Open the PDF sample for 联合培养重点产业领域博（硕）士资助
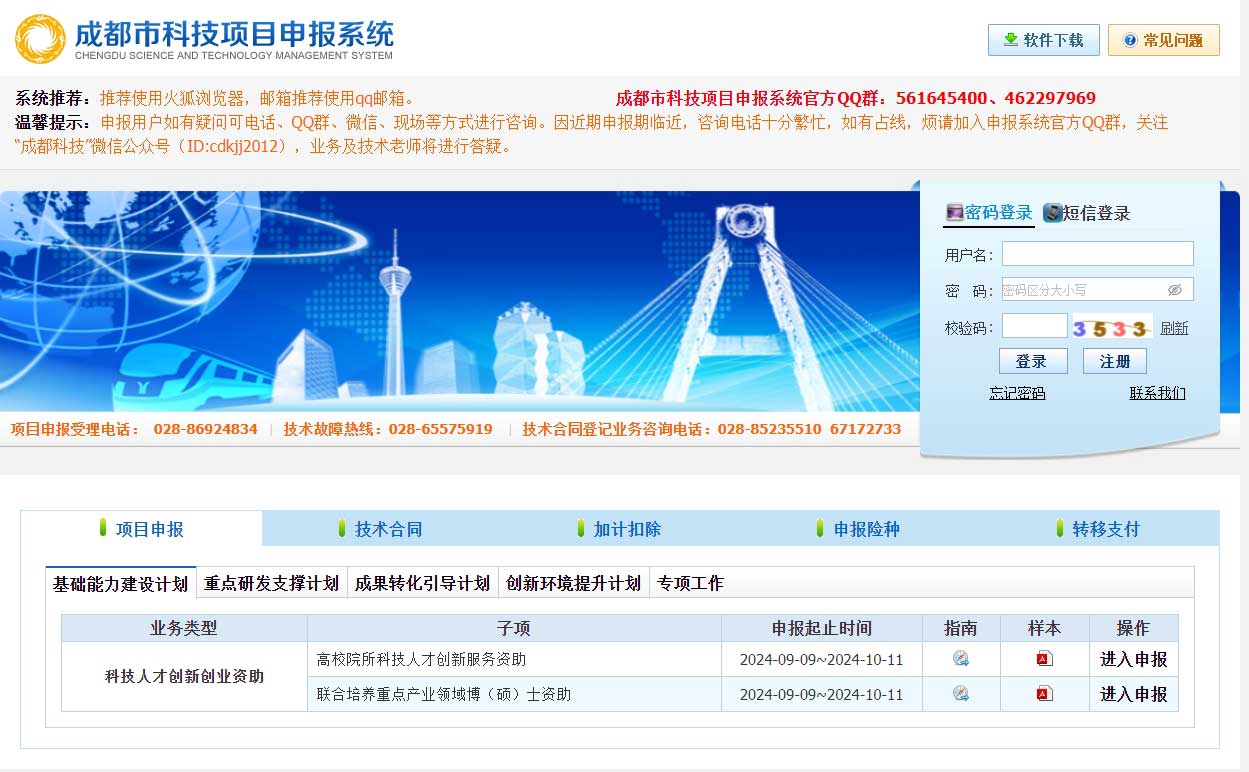This screenshot has width=1249, height=772. click(x=1044, y=693)
